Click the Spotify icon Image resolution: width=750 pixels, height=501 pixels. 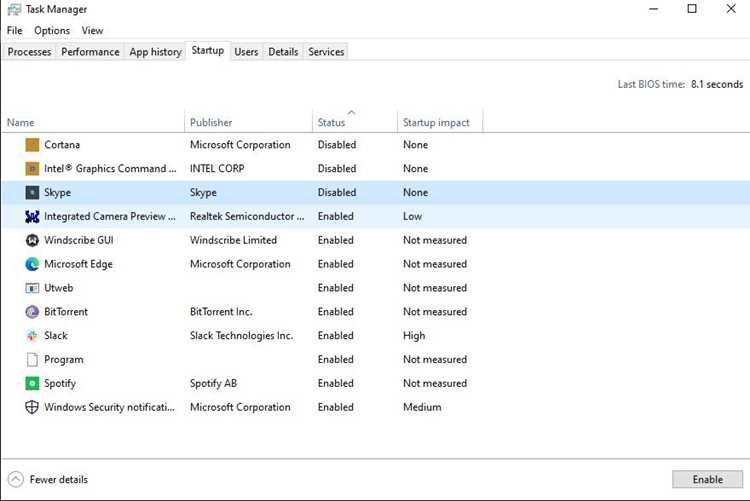(32, 383)
